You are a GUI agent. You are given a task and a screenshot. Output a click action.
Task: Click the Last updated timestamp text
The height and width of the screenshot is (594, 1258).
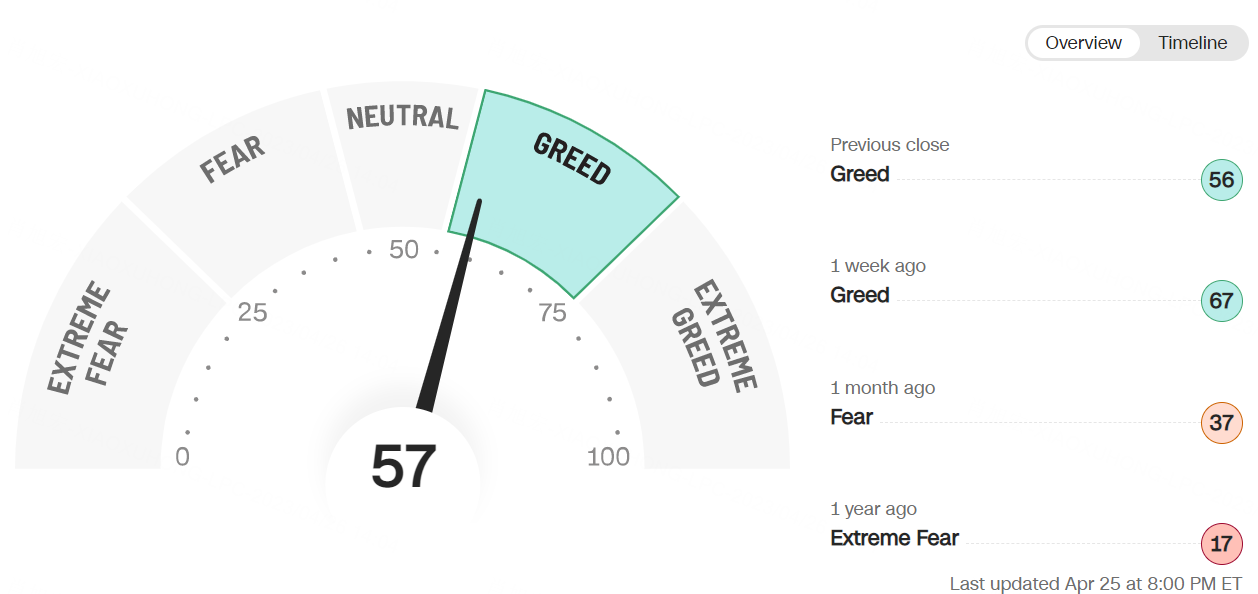click(x=1095, y=583)
